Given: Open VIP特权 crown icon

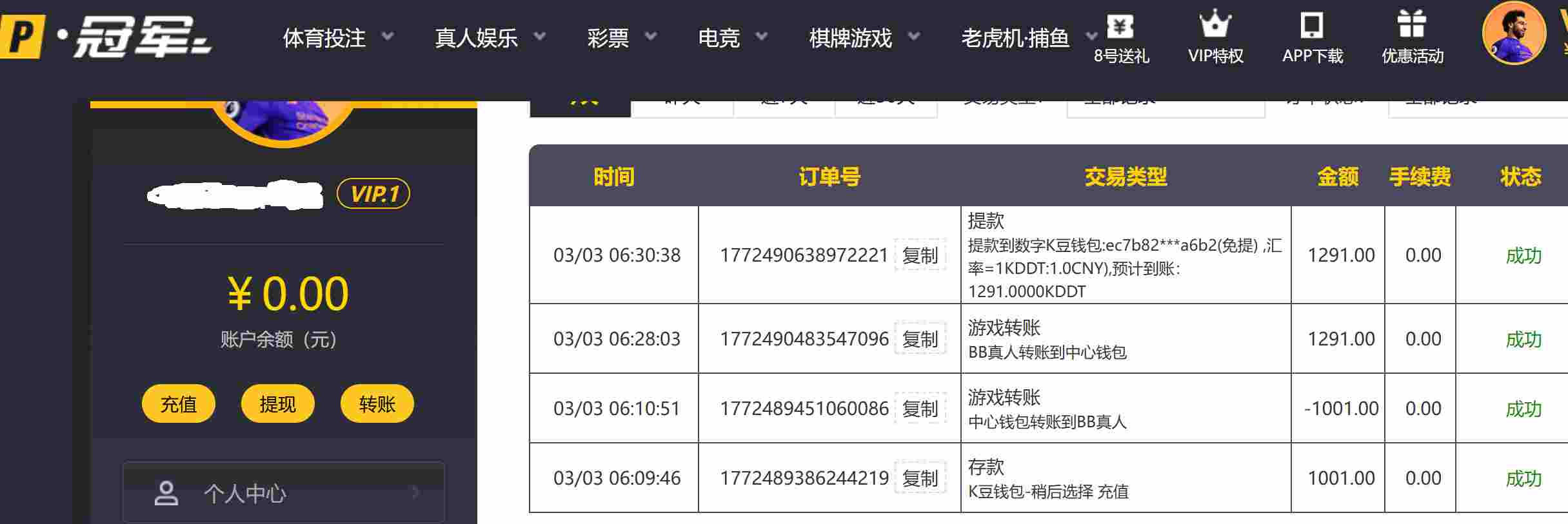Looking at the screenshot, I should pos(1215,25).
